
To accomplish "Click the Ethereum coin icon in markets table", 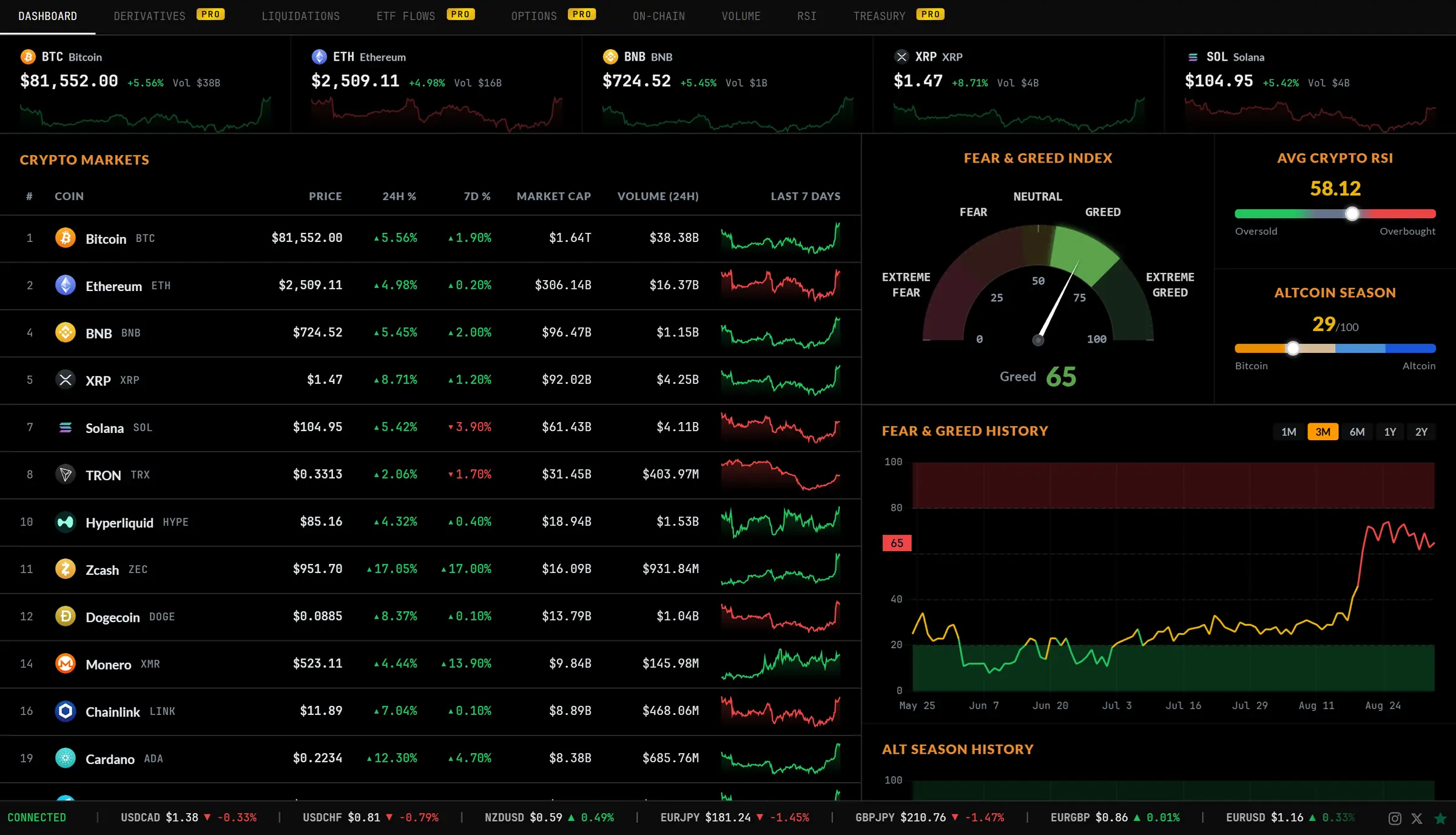I will tap(66, 285).
